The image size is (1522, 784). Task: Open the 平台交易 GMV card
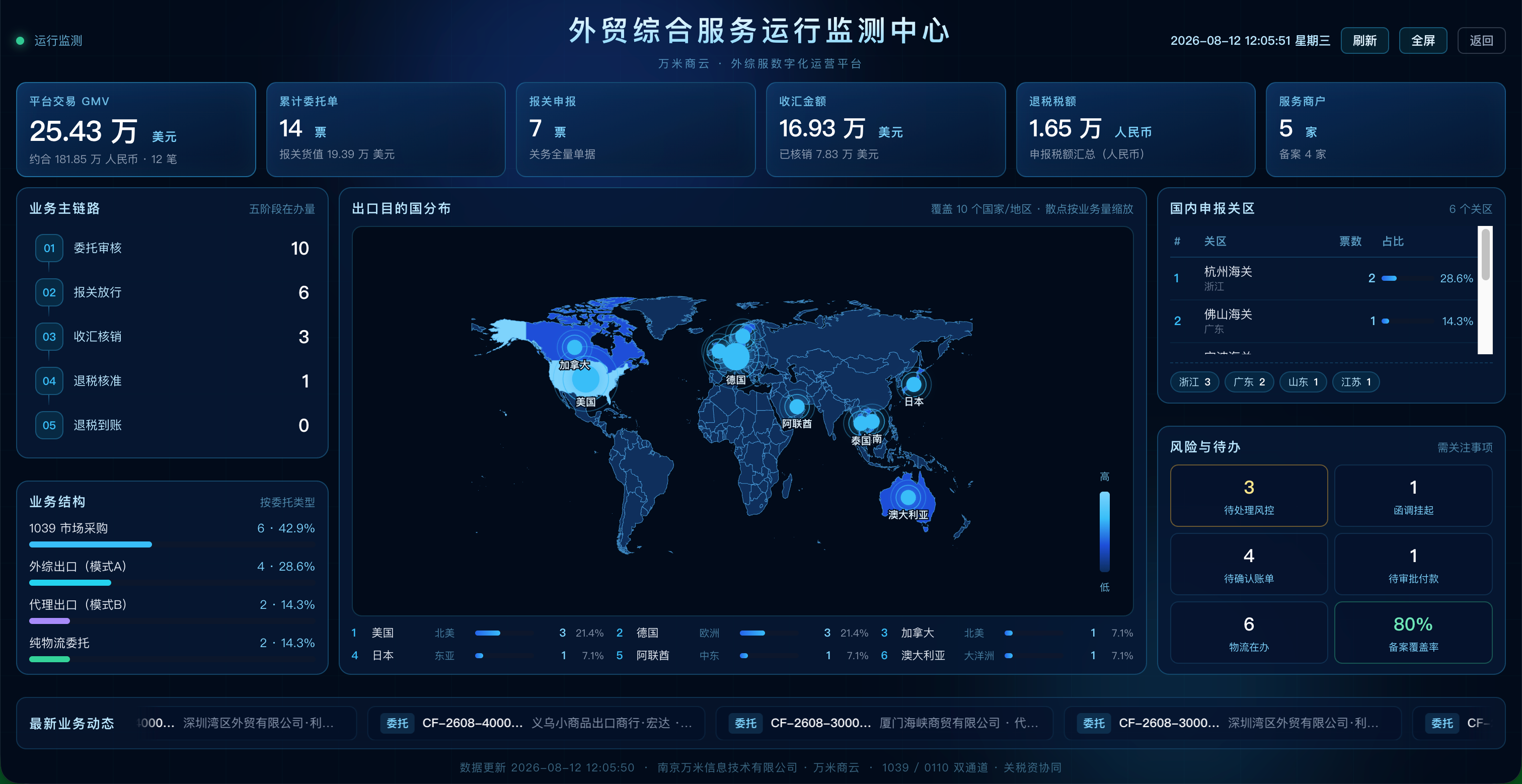[x=136, y=129]
